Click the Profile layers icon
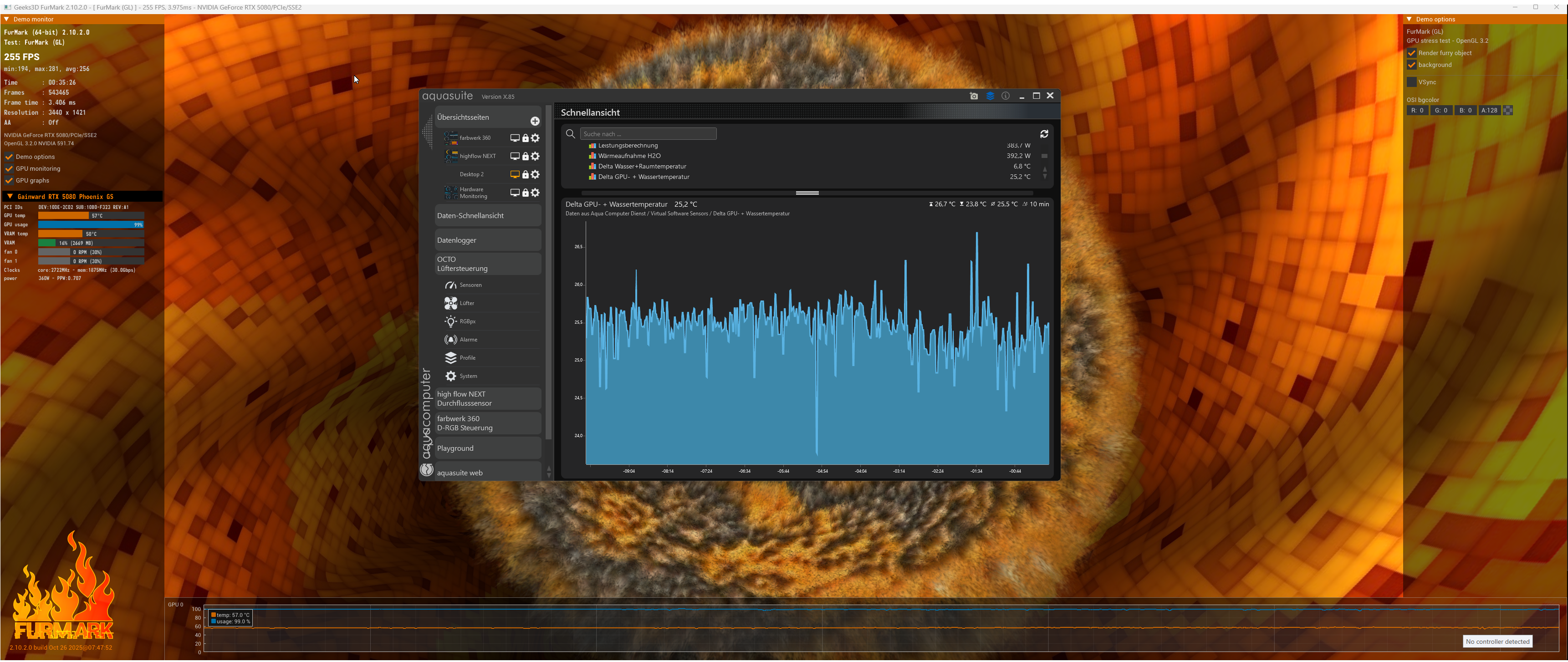 point(450,358)
